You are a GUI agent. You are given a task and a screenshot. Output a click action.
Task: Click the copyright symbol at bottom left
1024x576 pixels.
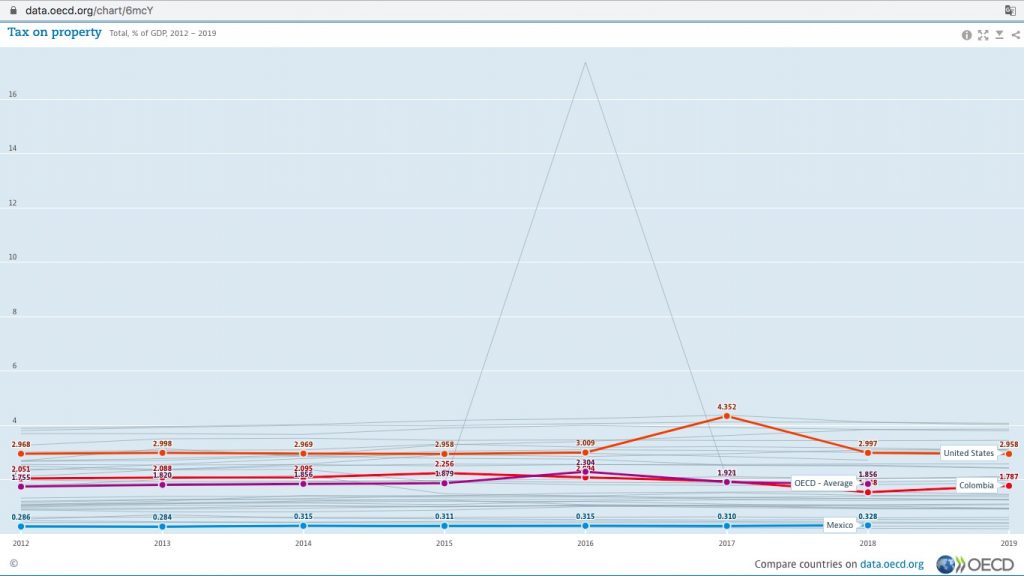coord(13,563)
